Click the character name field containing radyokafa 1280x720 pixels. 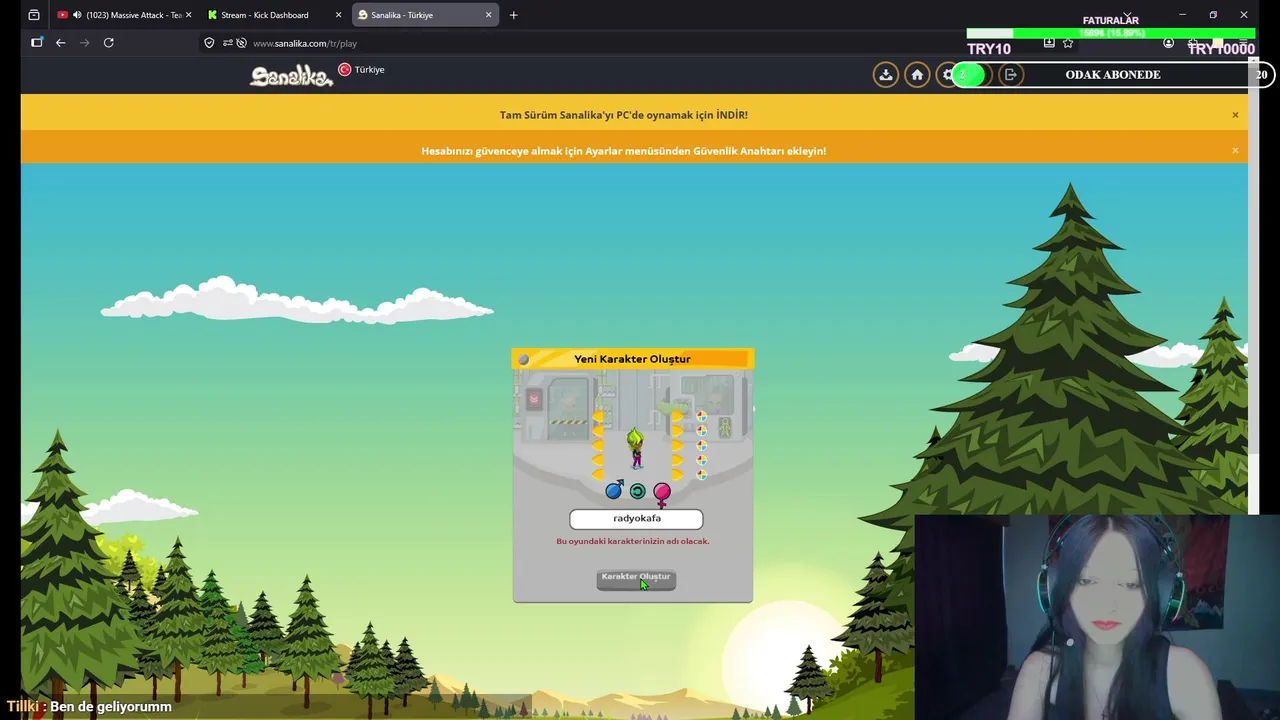click(x=636, y=518)
